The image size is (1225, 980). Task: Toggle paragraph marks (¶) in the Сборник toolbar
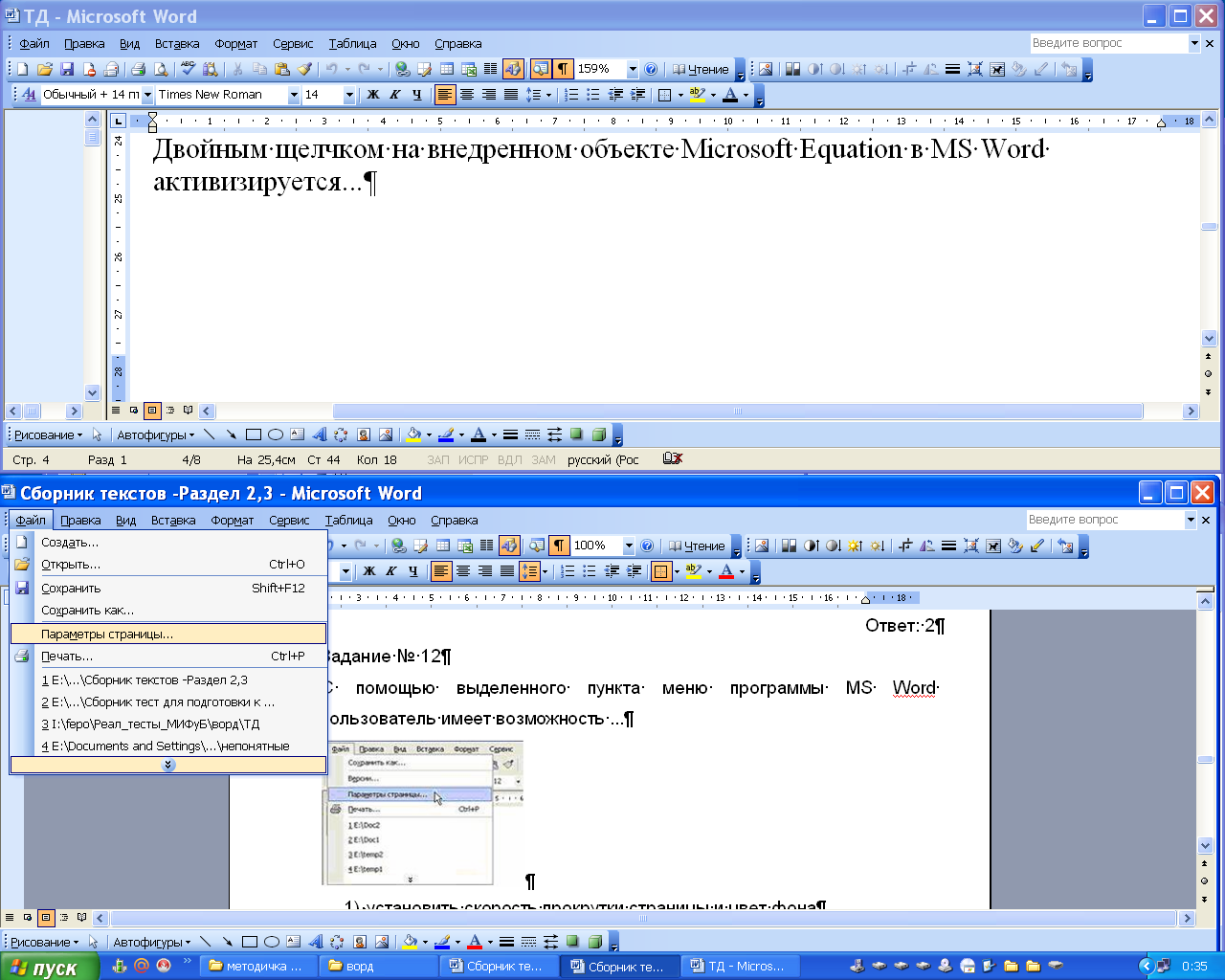[559, 546]
